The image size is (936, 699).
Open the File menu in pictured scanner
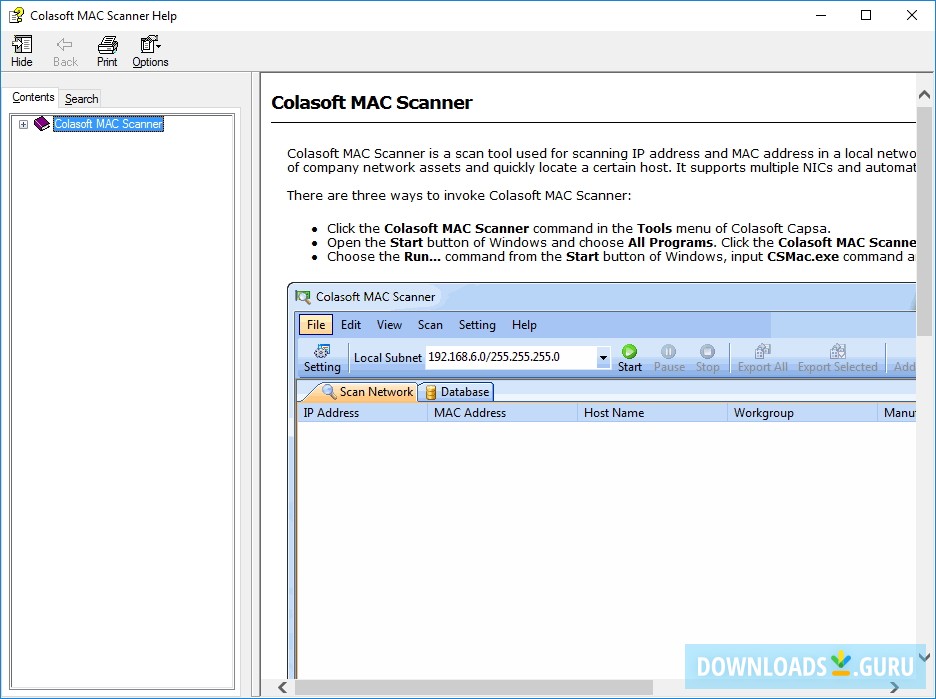(x=316, y=325)
